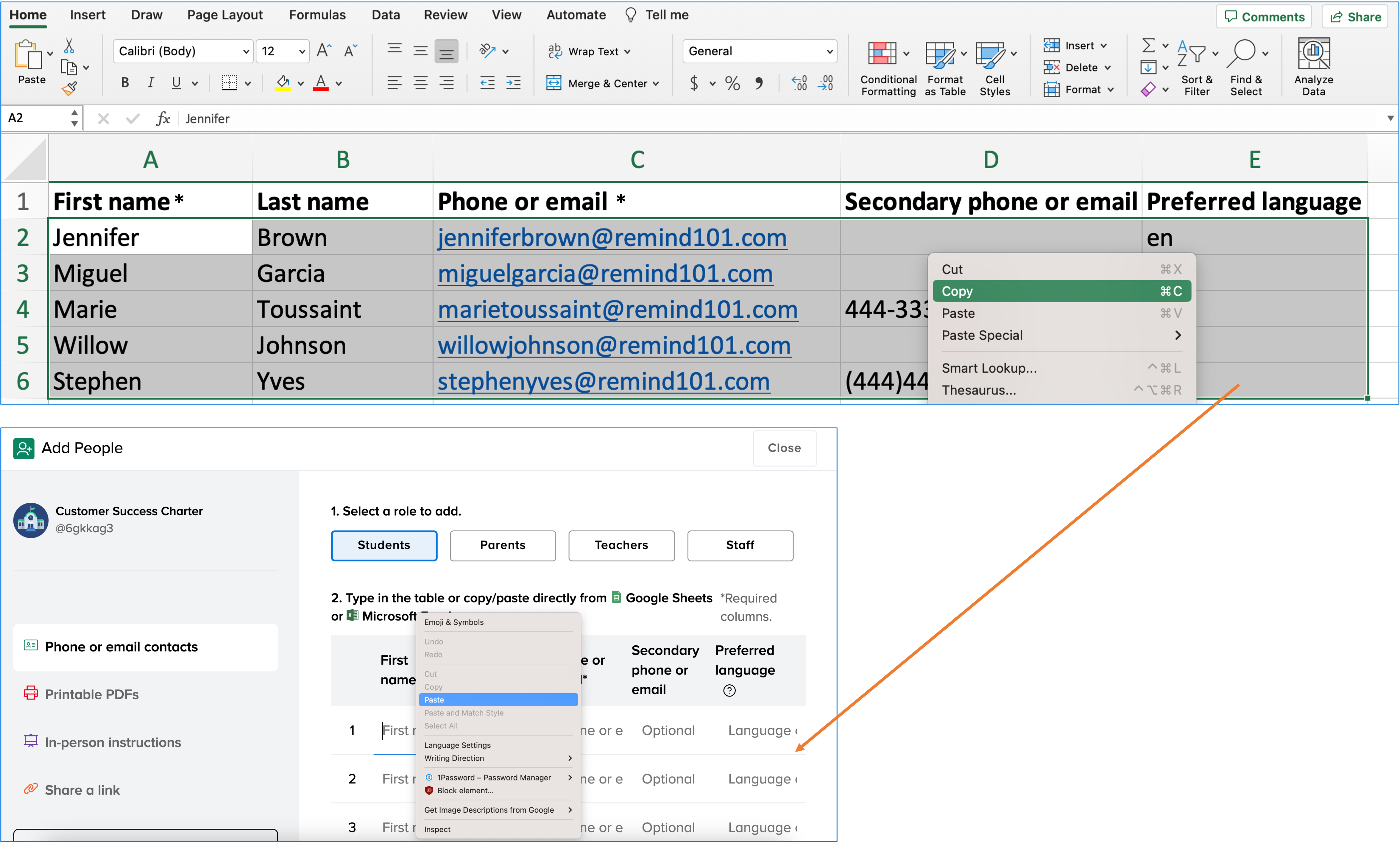
Task: Open the Calibri font name dropdown
Action: [x=246, y=52]
